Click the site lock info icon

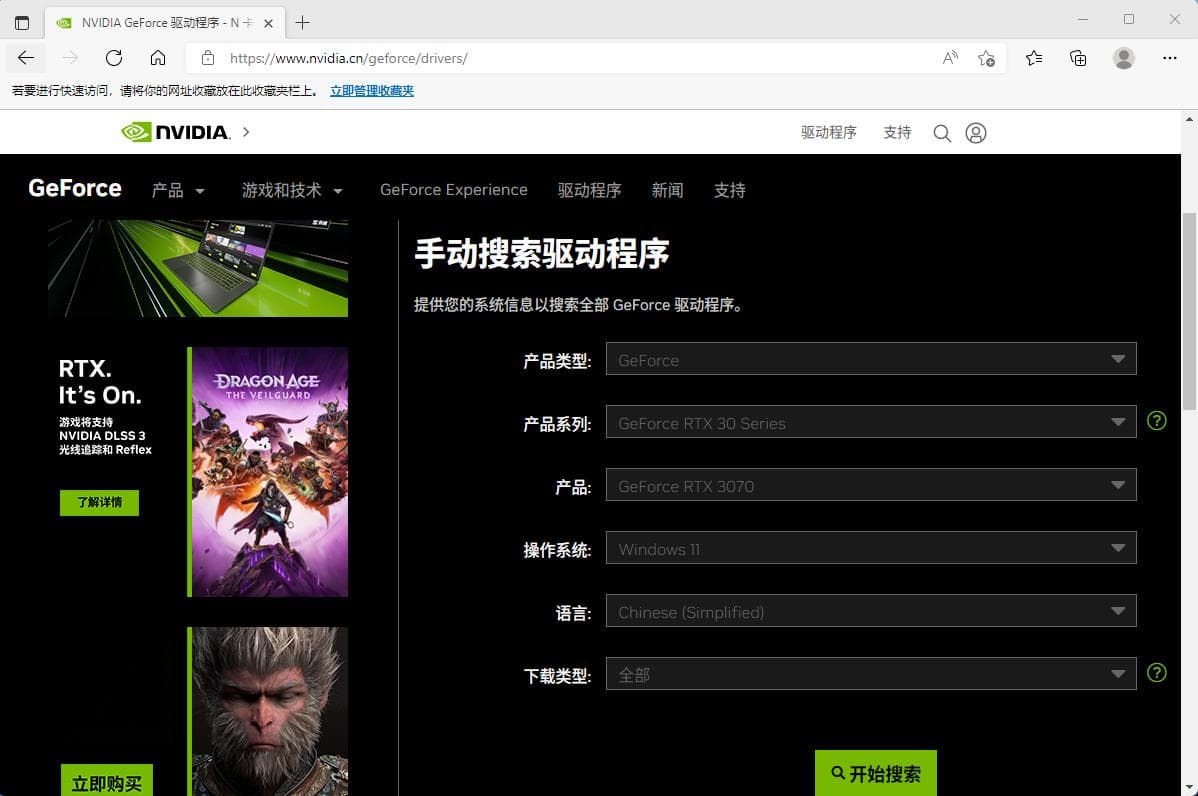pos(208,58)
